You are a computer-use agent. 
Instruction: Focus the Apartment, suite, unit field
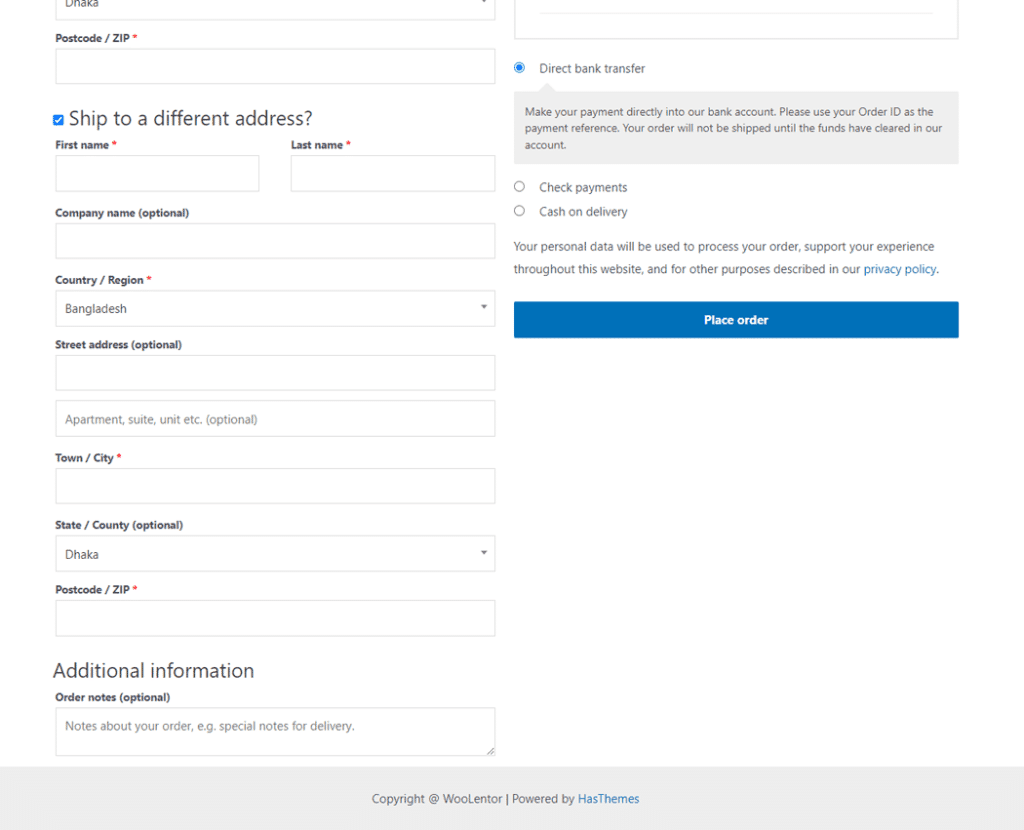(275, 419)
